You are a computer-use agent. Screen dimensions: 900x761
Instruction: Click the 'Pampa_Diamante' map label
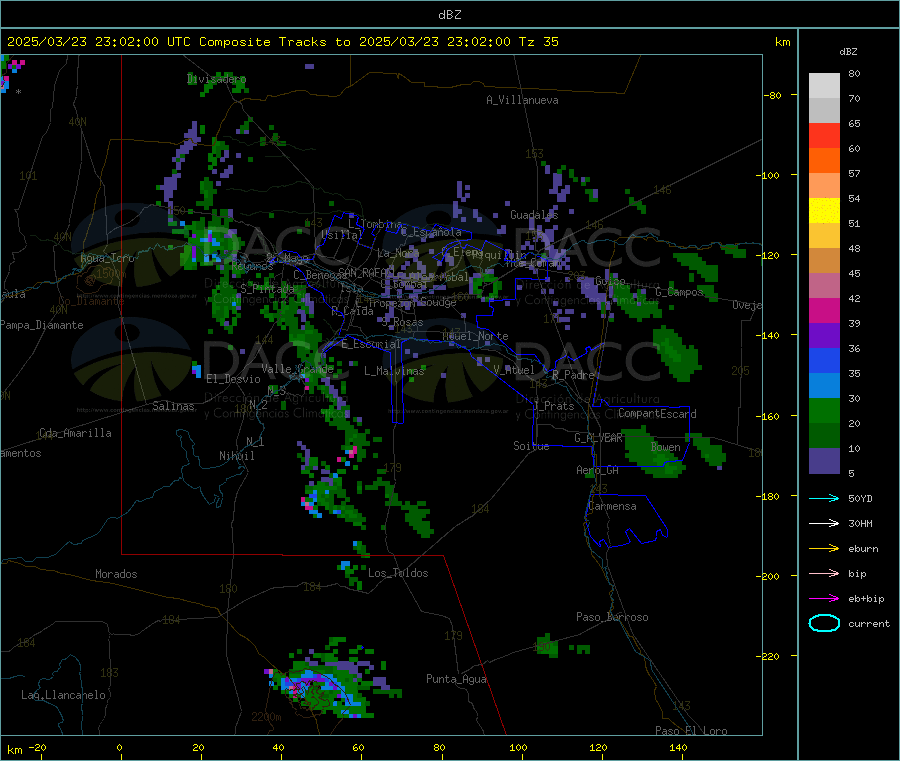click(x=42, y=325)
